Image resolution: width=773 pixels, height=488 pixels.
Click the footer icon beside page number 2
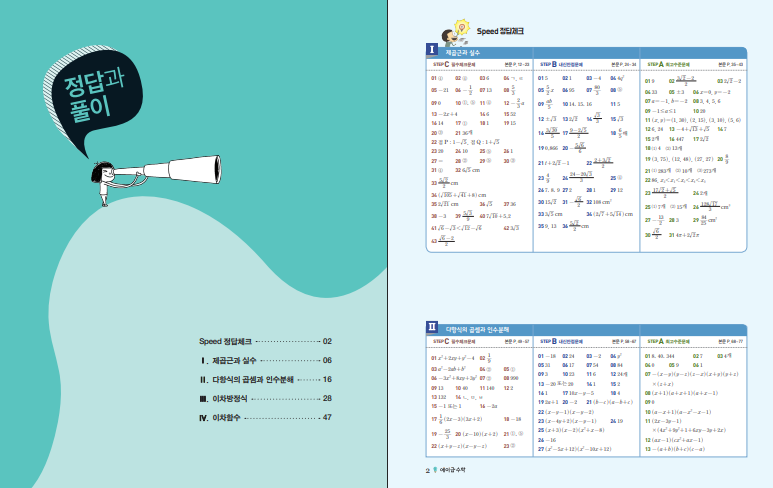[x=435, y=469]
